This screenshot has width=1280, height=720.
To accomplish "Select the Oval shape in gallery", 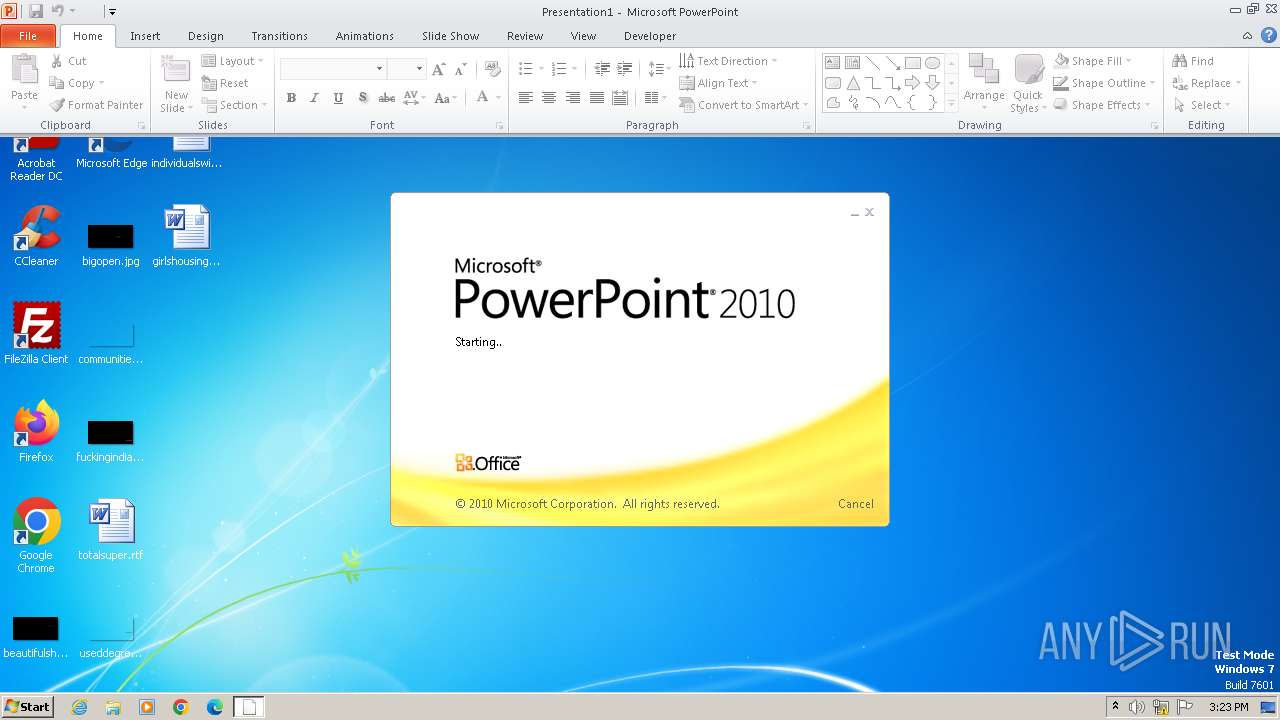I will point(932,63).
